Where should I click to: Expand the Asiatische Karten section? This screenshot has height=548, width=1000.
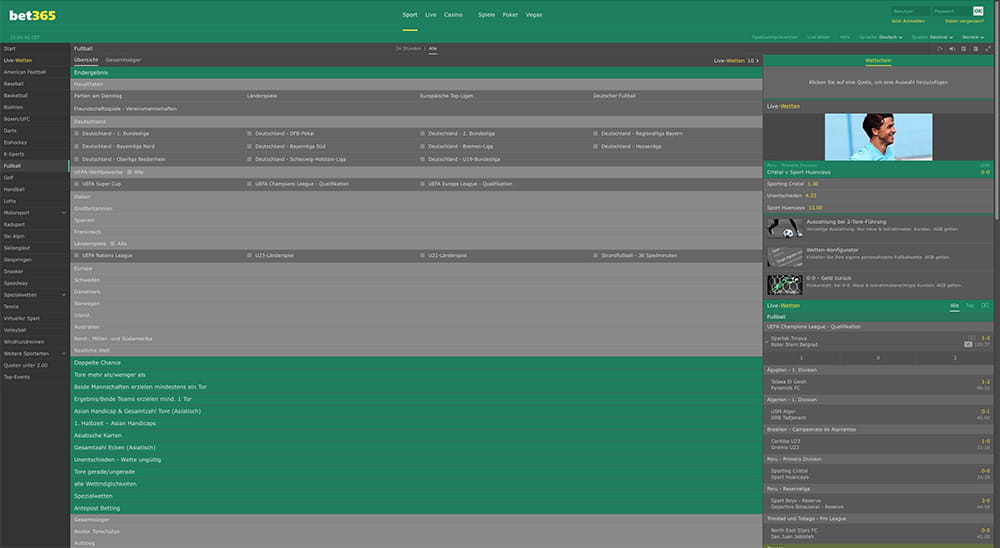pos(416,435)
